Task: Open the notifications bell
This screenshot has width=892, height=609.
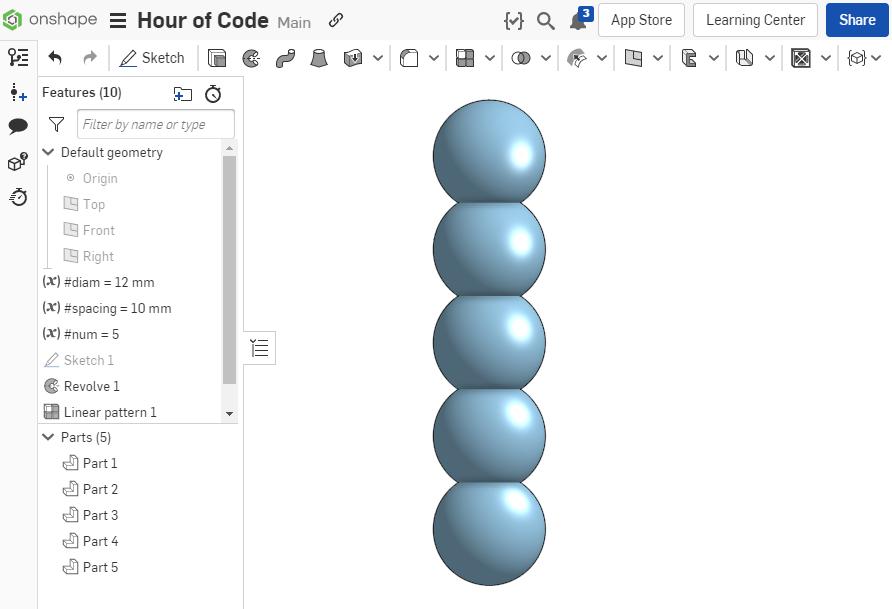Action: 578,20
